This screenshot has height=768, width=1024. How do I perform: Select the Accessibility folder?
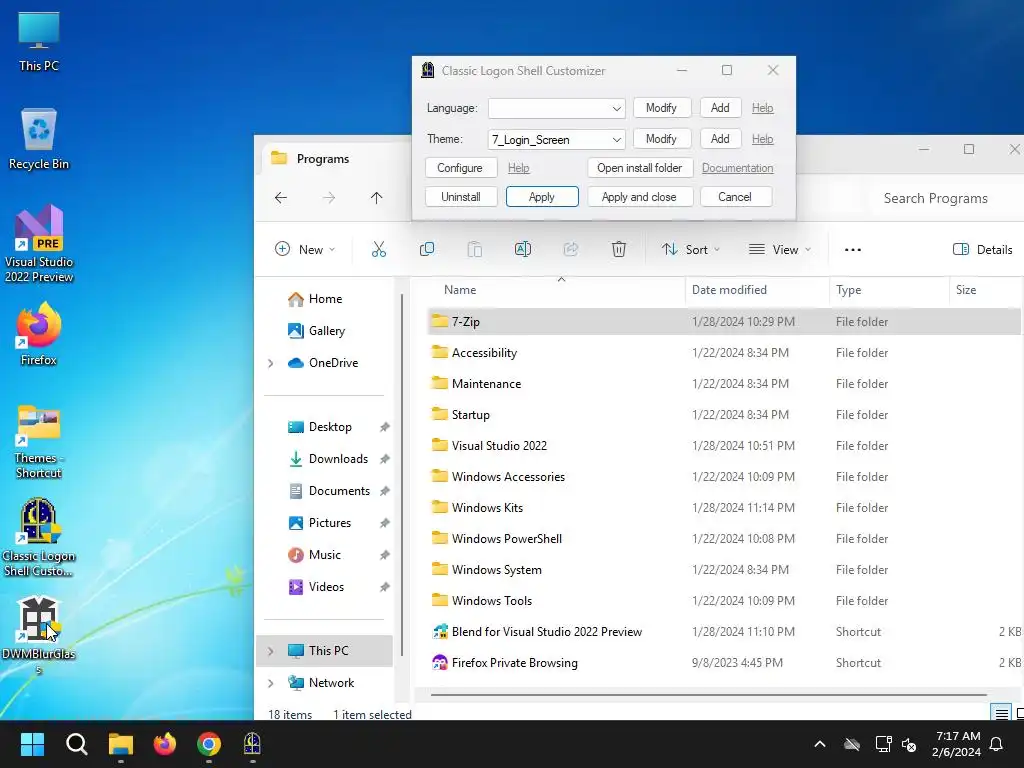pyautogui.click(x=724, y=353)
